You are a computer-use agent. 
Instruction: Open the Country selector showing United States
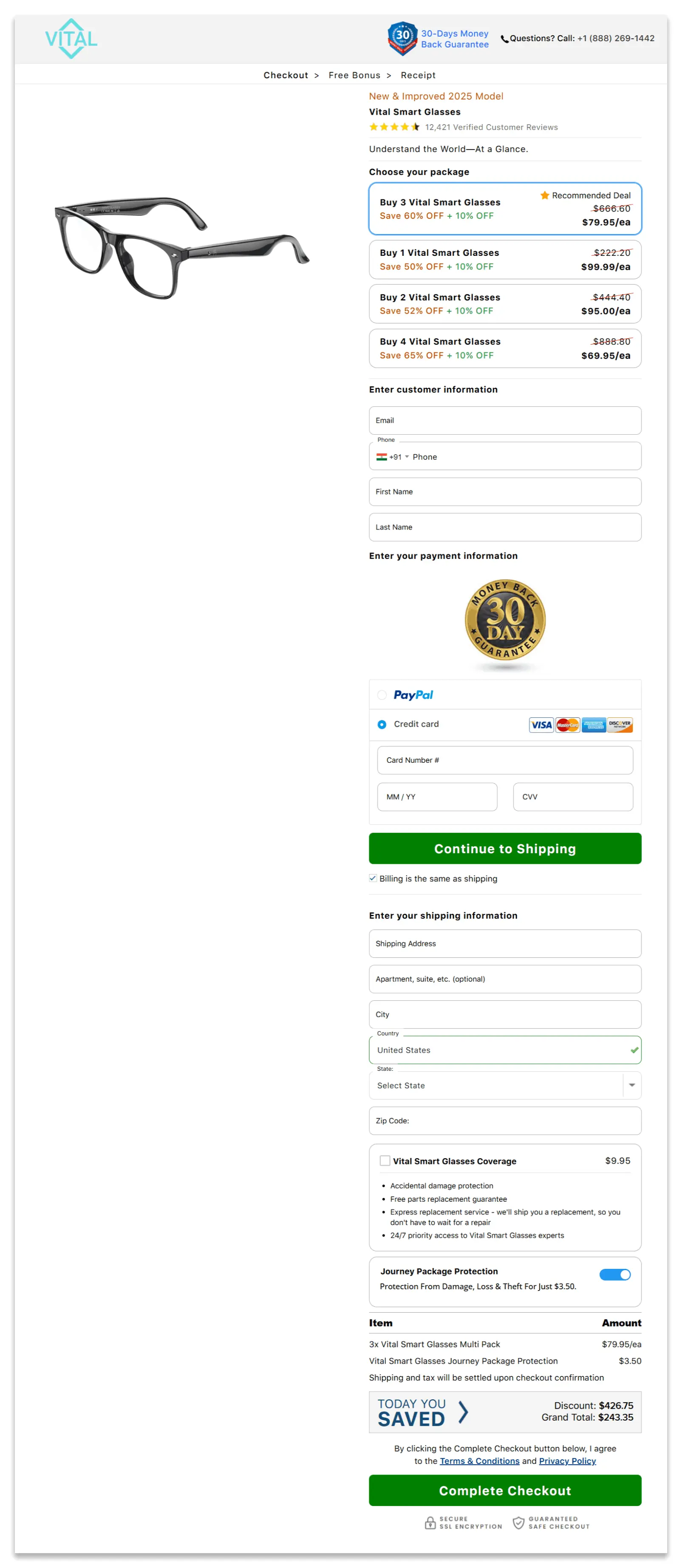505,1050
